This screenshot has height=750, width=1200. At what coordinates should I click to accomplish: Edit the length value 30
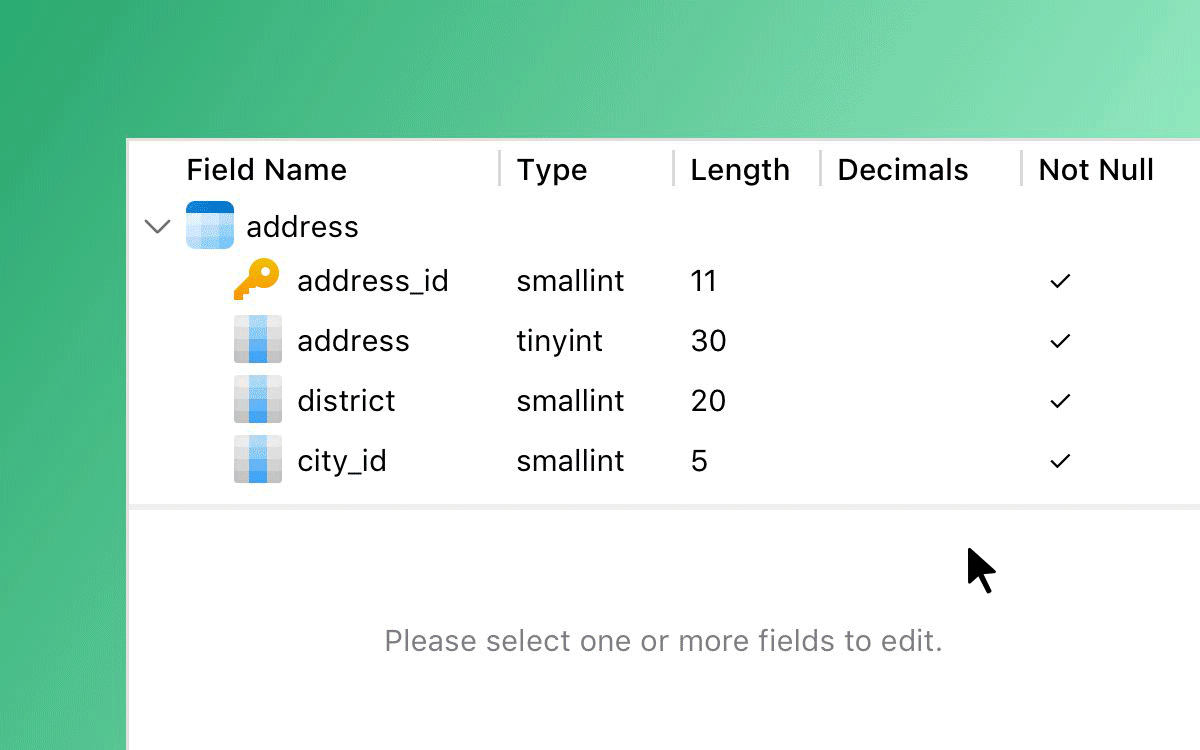pyautogui.click(x=708, y=341)
